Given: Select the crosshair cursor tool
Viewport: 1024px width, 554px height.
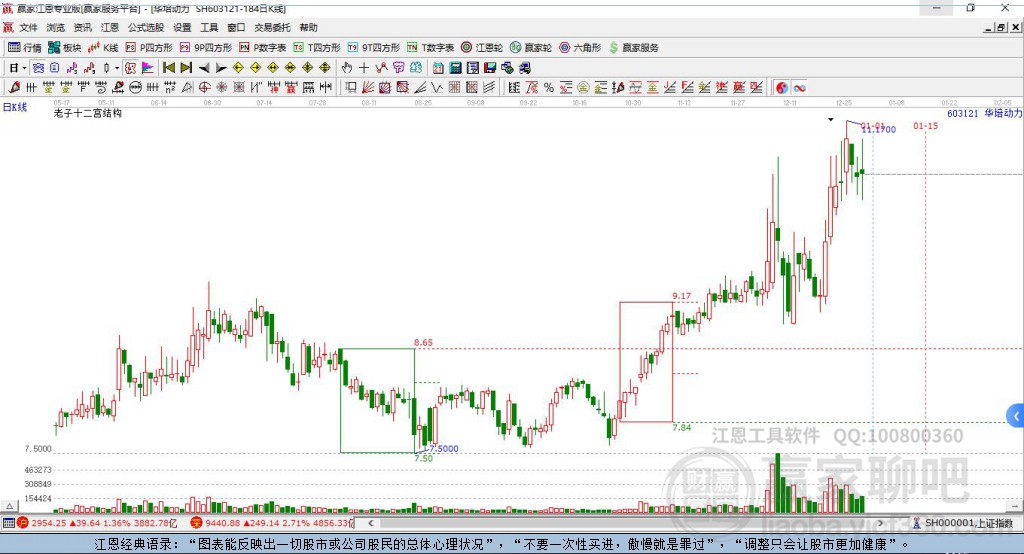Looking at the screenshot, I should (364, 68).
